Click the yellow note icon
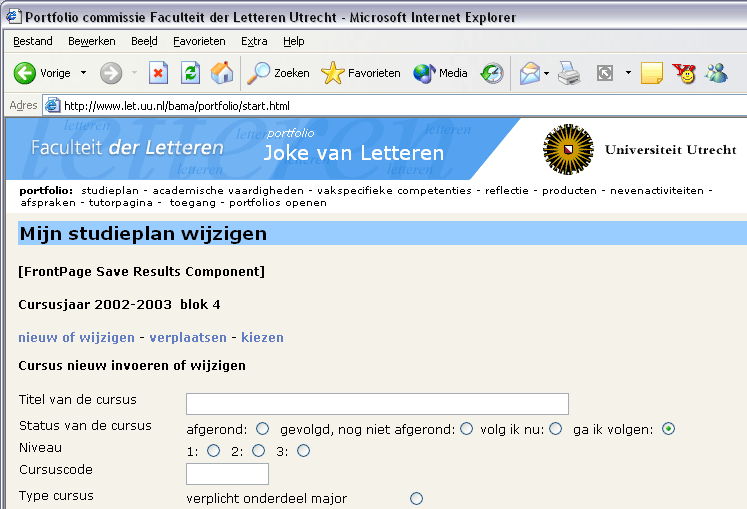 tap(652, 73)
